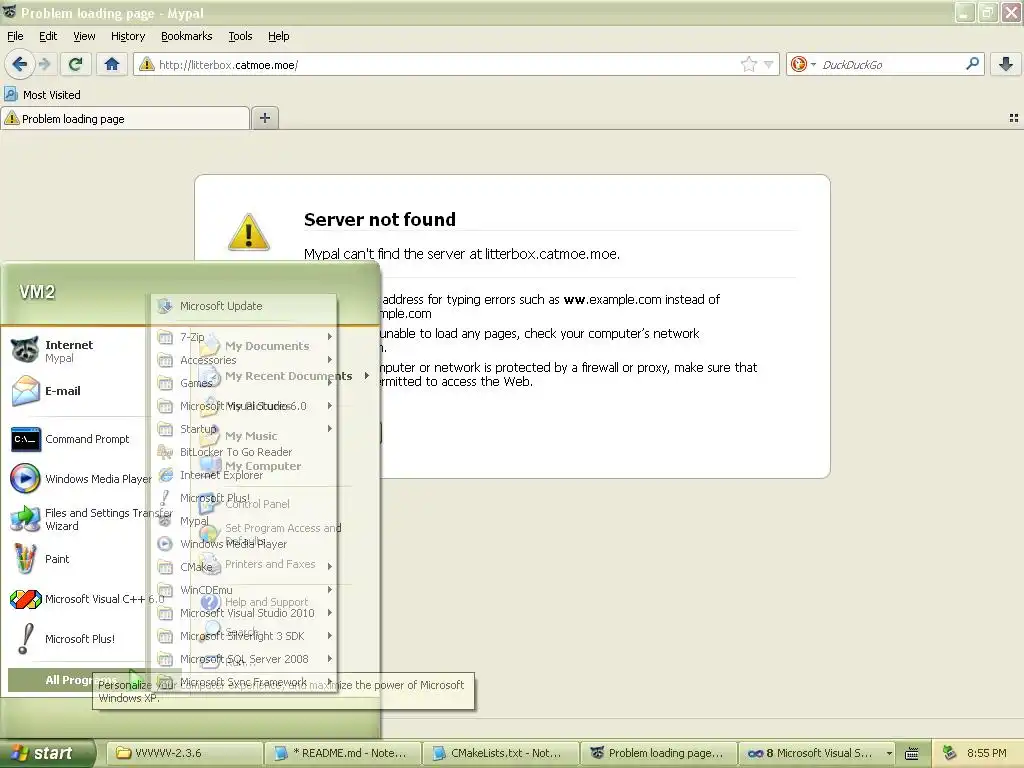Viewport: 1024px width, 768px height.
Task: Click the warning icon in the address bar
Action: point(146,64)
